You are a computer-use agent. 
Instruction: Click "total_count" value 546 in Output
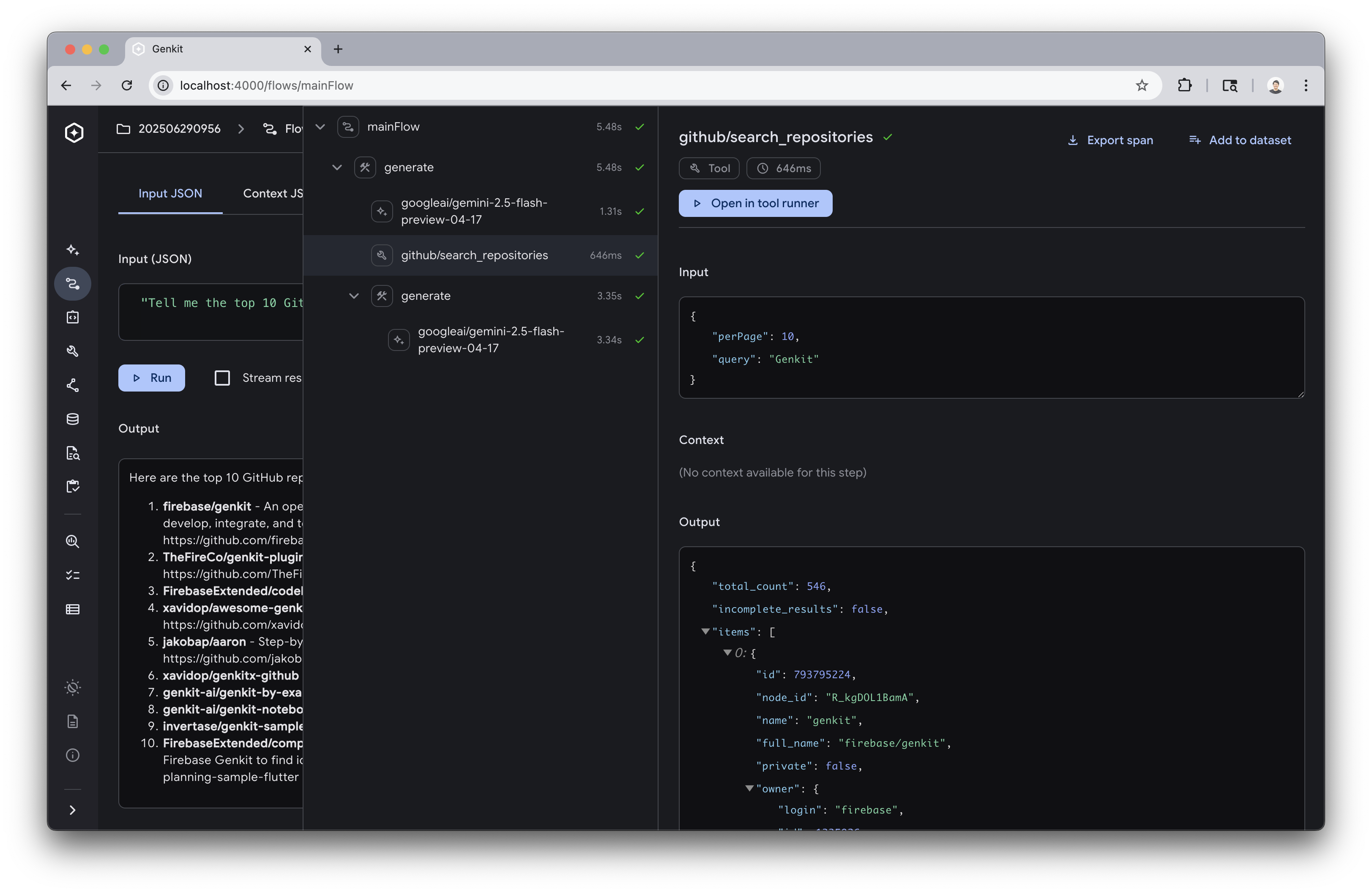(x=816, y=586)
